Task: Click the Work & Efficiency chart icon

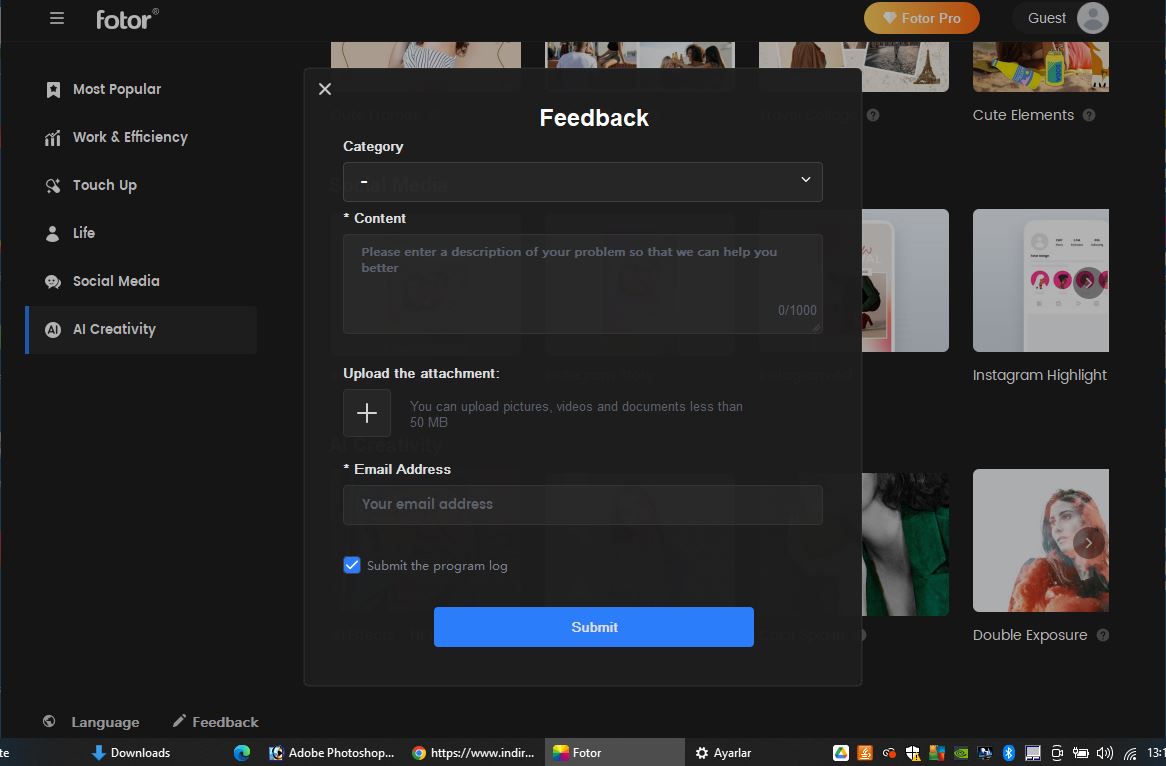Action: [x=53, y=138]
